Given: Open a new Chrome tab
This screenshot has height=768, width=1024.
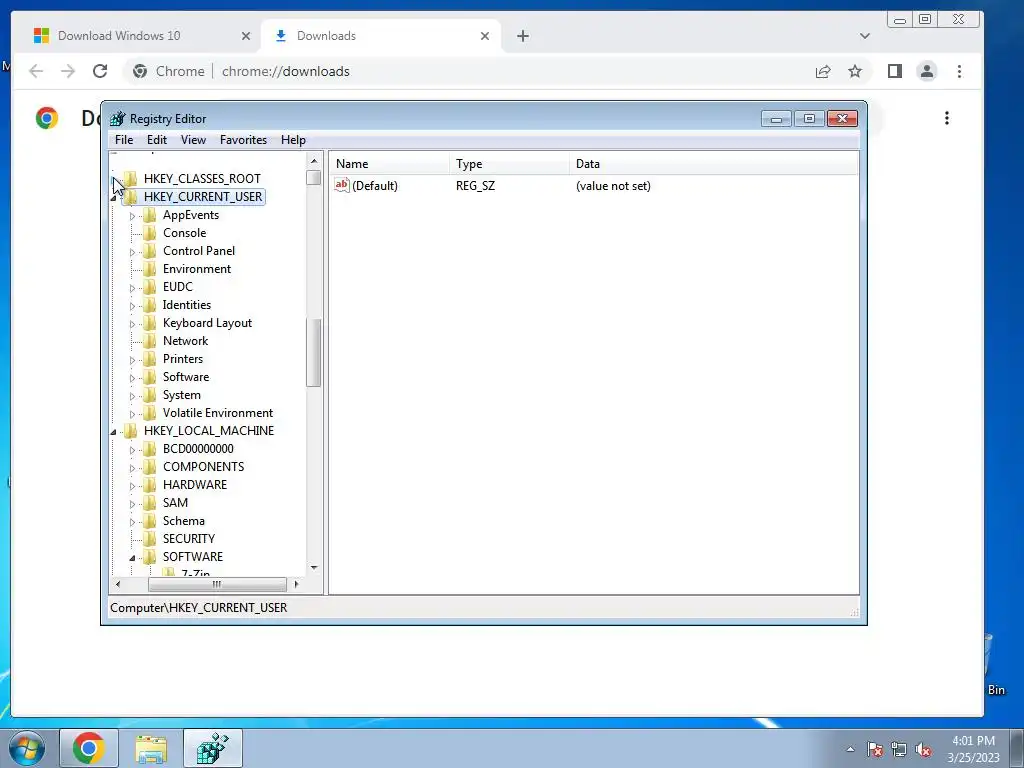Looking at the screenshot, I should click(x=522, y=36).
